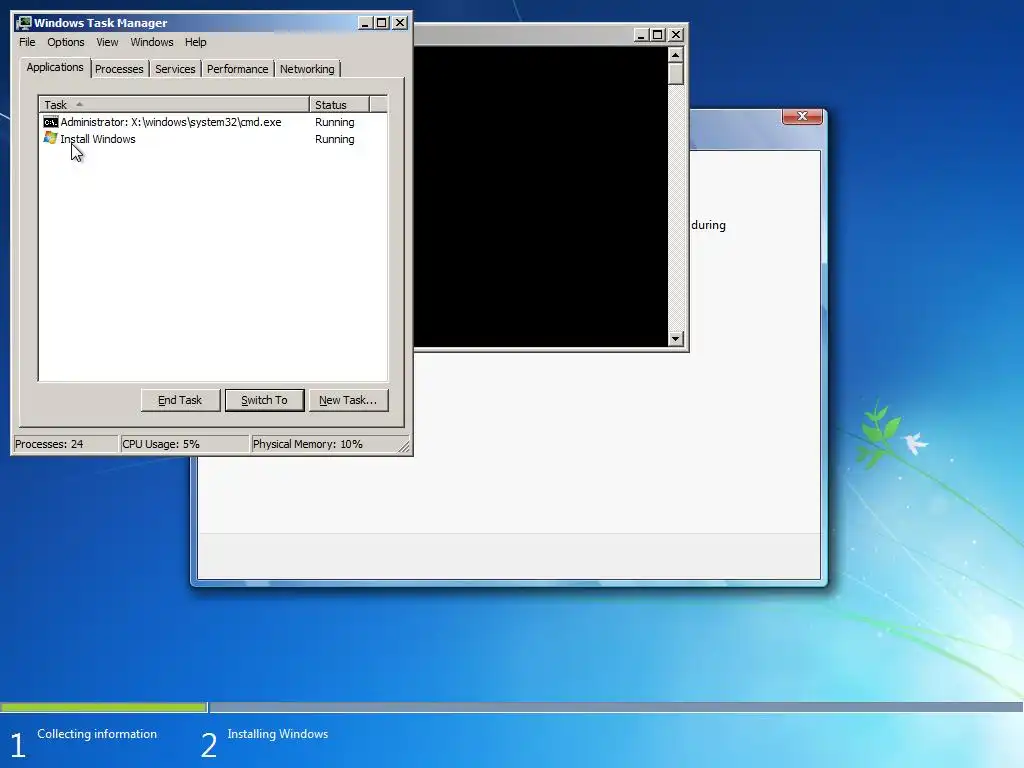The width and height of the screenshot is (1024, 768).
Task: Click the Processes: 24 status entry
Action: pyautogui.click(x=65, y=444)
